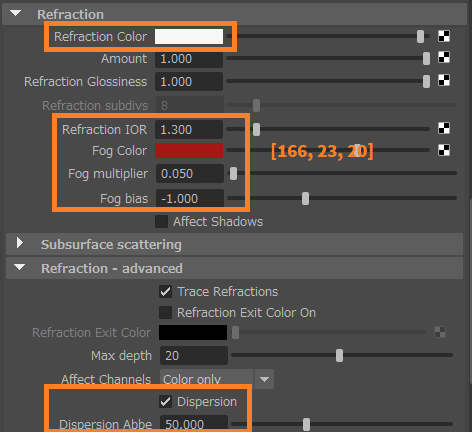Image resolution: width=472 pixels, height=432 pixels.
Task: Click the Fog bias field -1.000
Action: pyautogui.click(x=190, y=199)
